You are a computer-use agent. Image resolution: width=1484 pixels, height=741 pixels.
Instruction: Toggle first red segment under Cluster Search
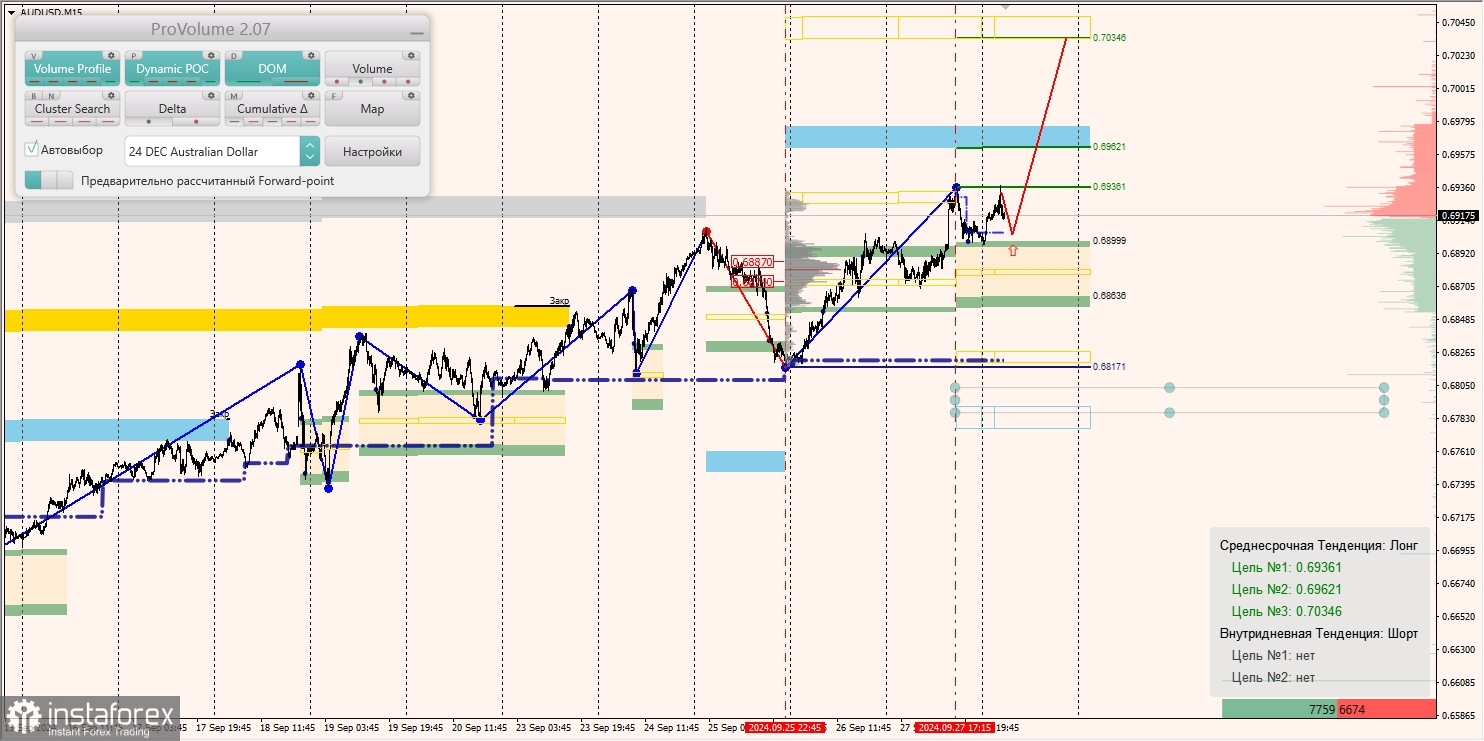tap(37, 121)
